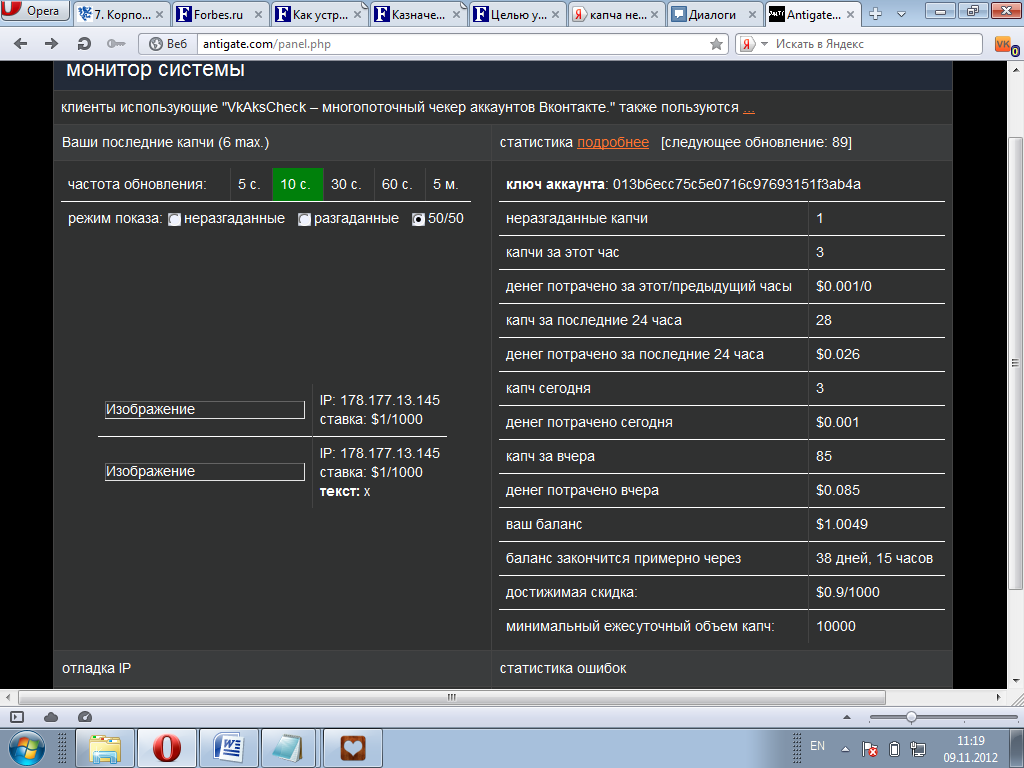Click the antigate.com address bar
1024x768 pixels.
(451, 44)
